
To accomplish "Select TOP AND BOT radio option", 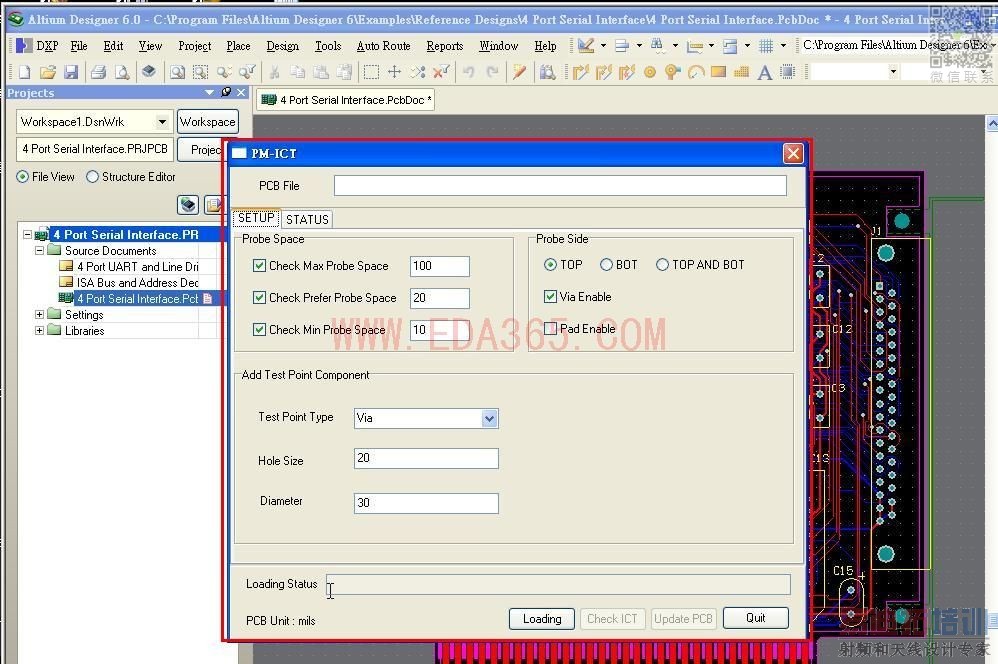I will pos(662,264).
